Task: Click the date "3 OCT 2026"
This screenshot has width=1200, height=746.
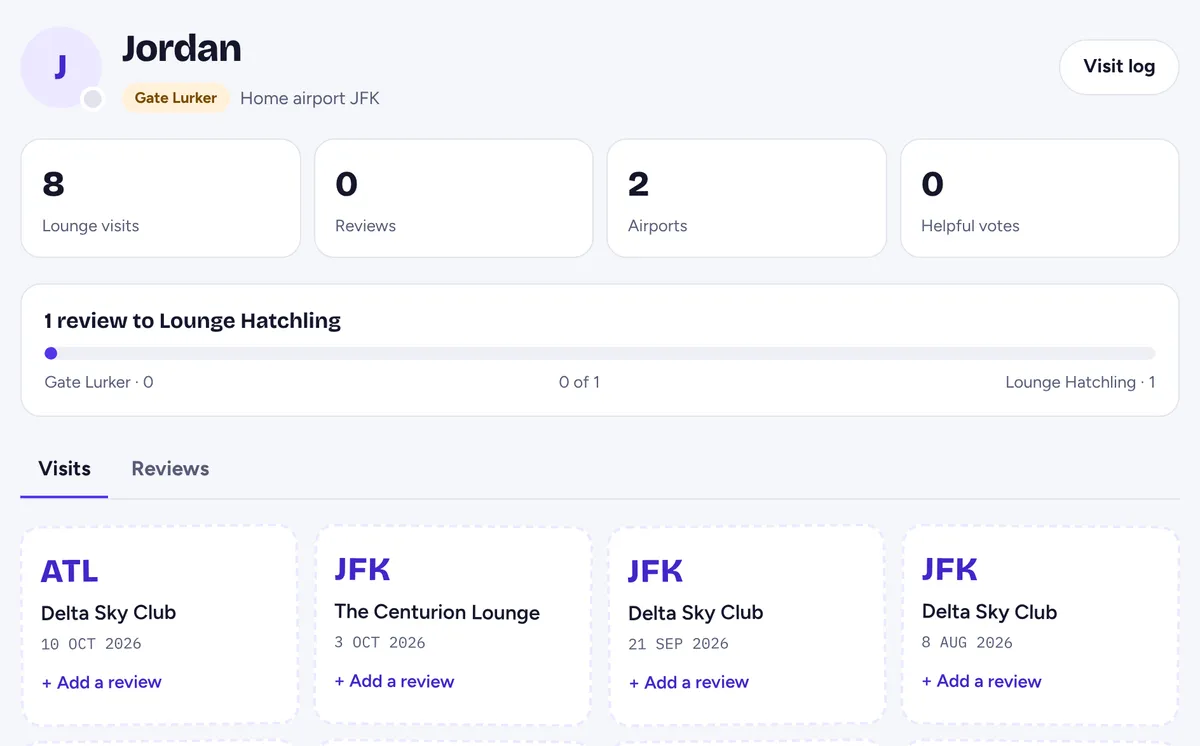Action: click(x=380, y=643)
